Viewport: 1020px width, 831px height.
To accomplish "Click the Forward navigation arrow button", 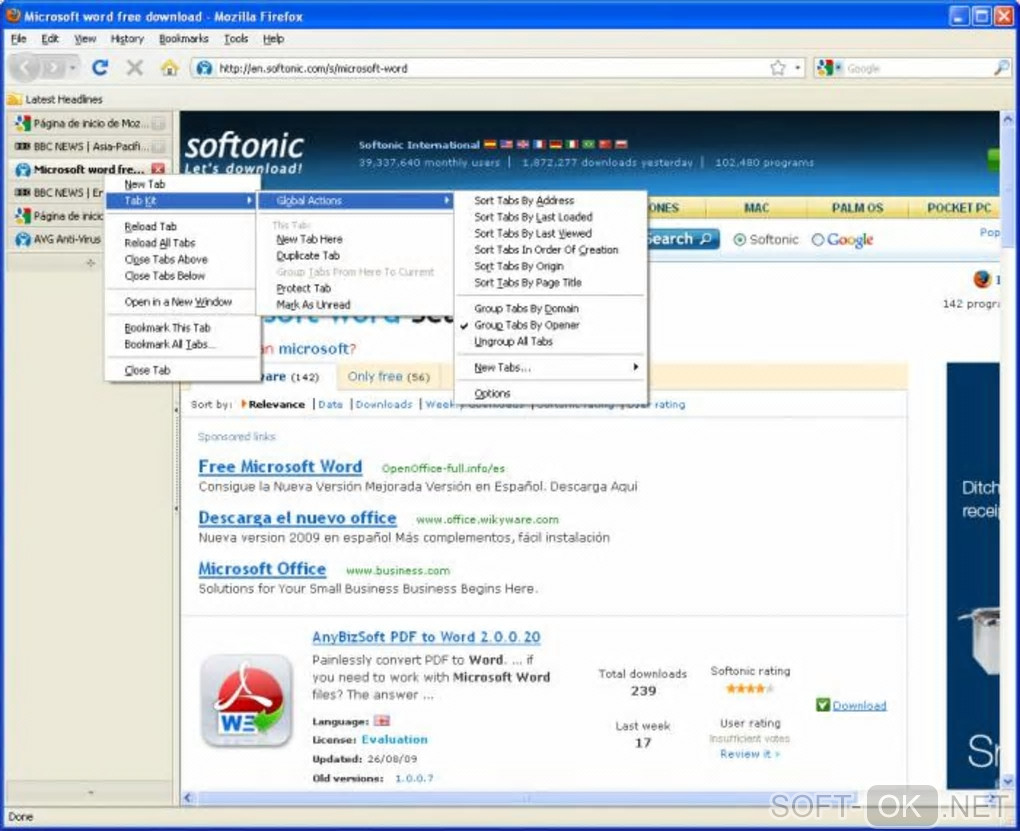I will (53, 67).
